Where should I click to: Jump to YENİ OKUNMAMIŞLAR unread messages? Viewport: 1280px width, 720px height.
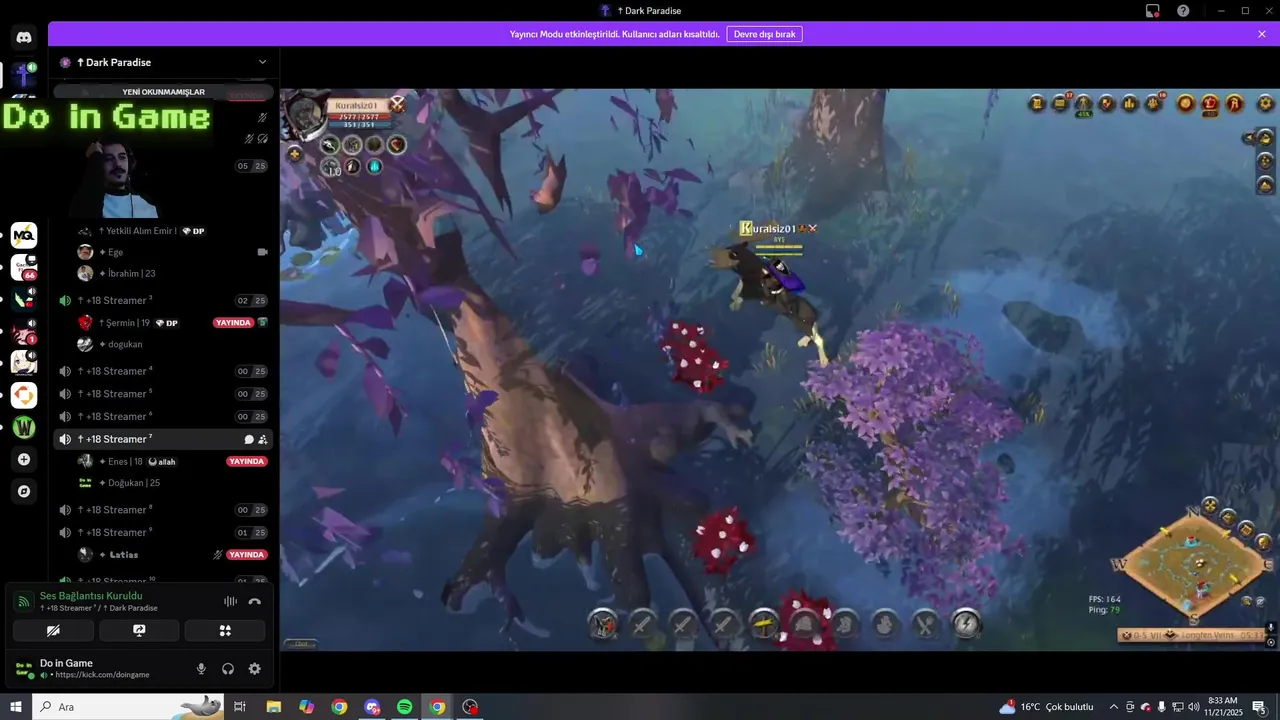point(163,92)
